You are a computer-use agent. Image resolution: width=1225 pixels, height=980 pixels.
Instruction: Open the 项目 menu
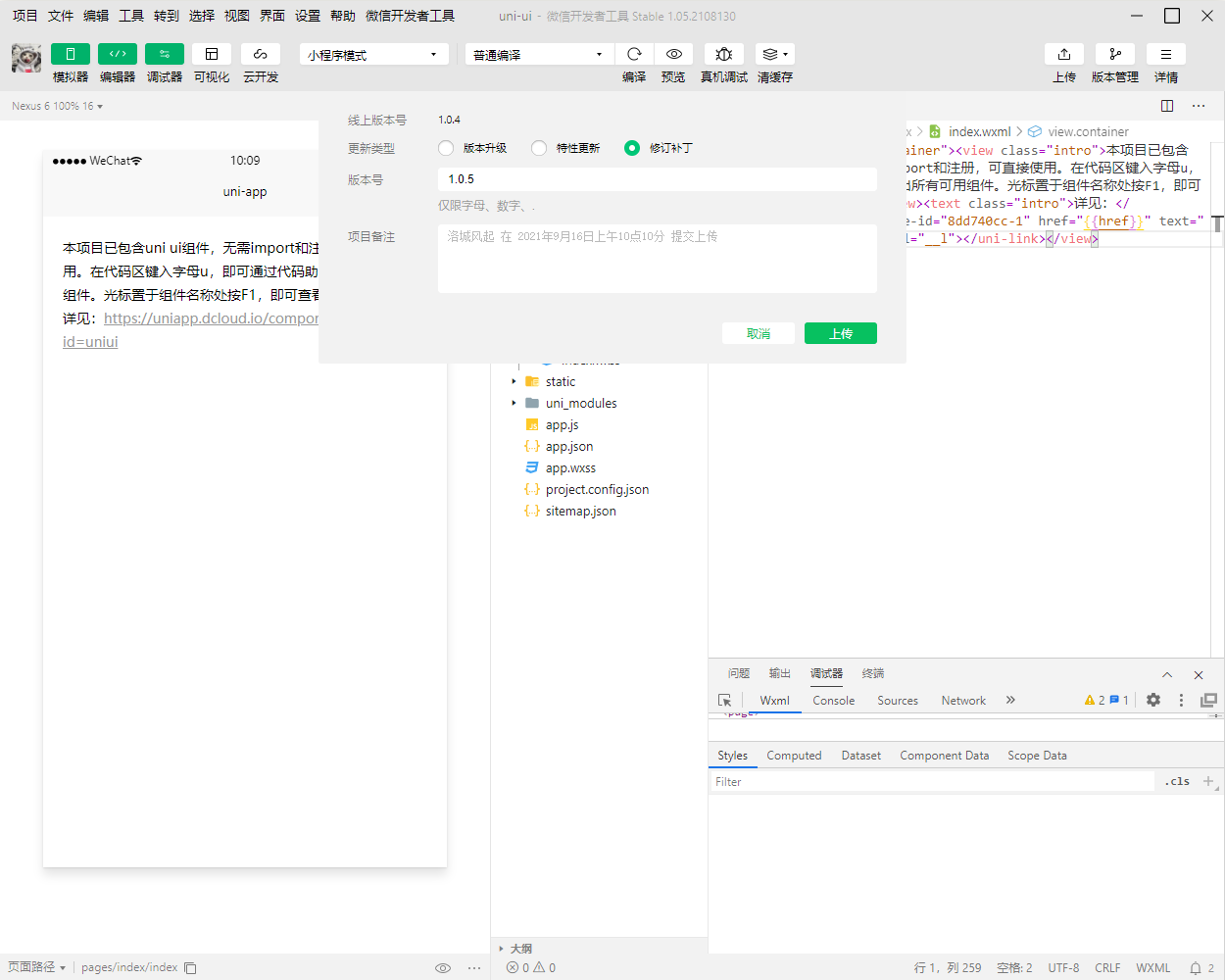tap(24, 16)
